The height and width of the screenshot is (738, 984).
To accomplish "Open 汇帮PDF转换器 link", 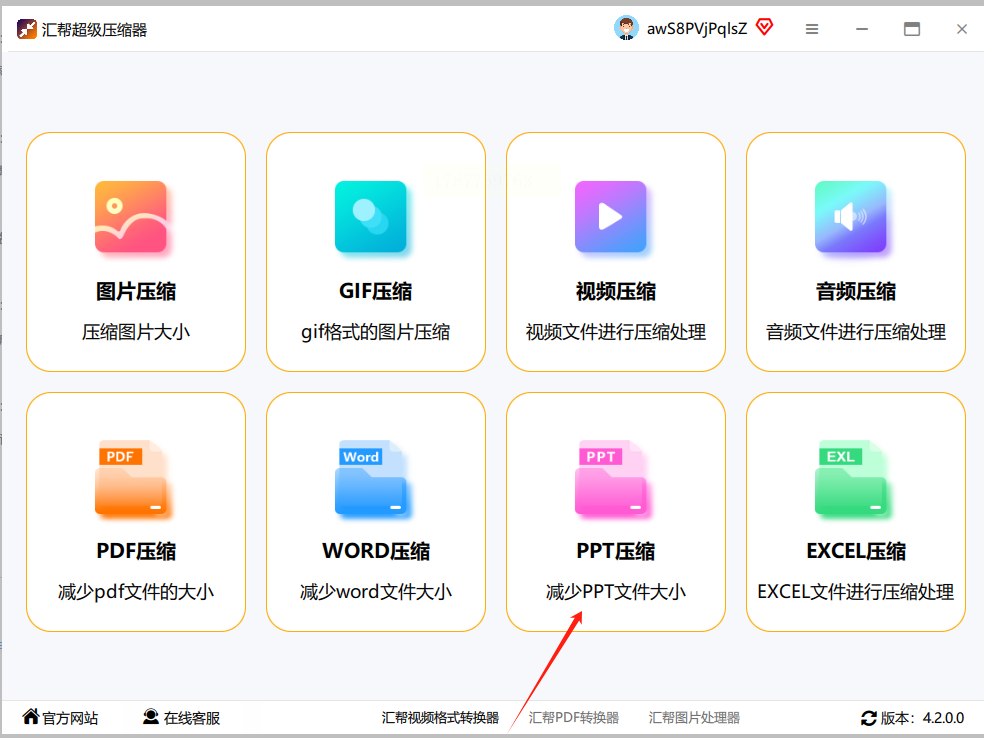I will (574, 718).
